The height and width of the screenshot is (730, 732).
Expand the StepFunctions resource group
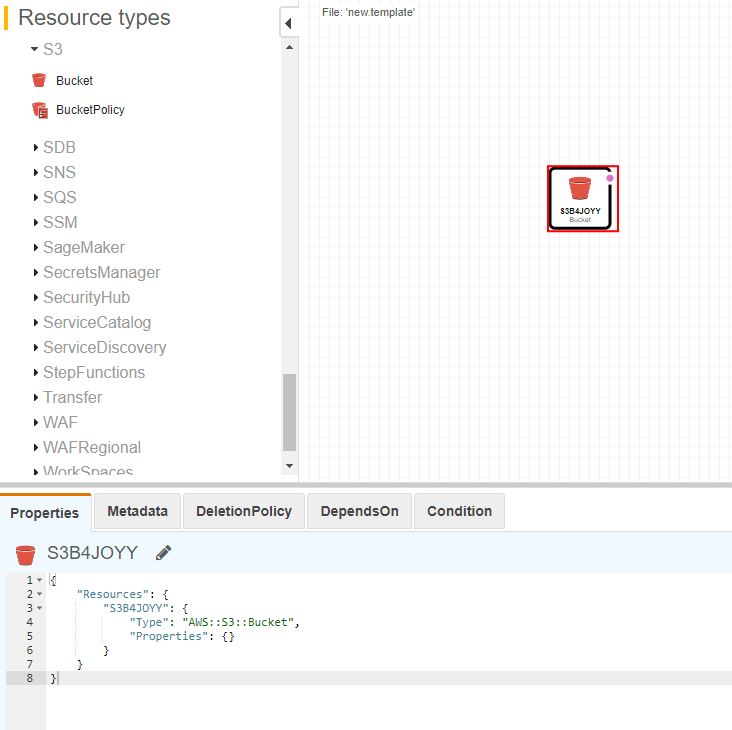35,373
